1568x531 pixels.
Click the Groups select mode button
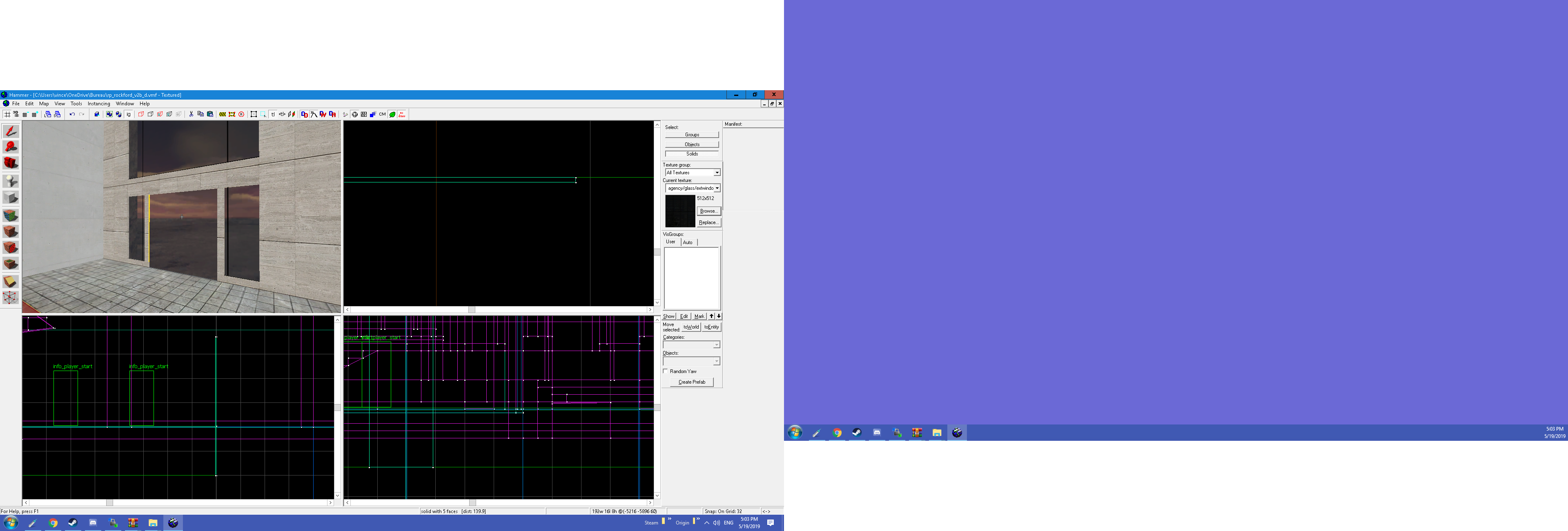coord(692,134)
